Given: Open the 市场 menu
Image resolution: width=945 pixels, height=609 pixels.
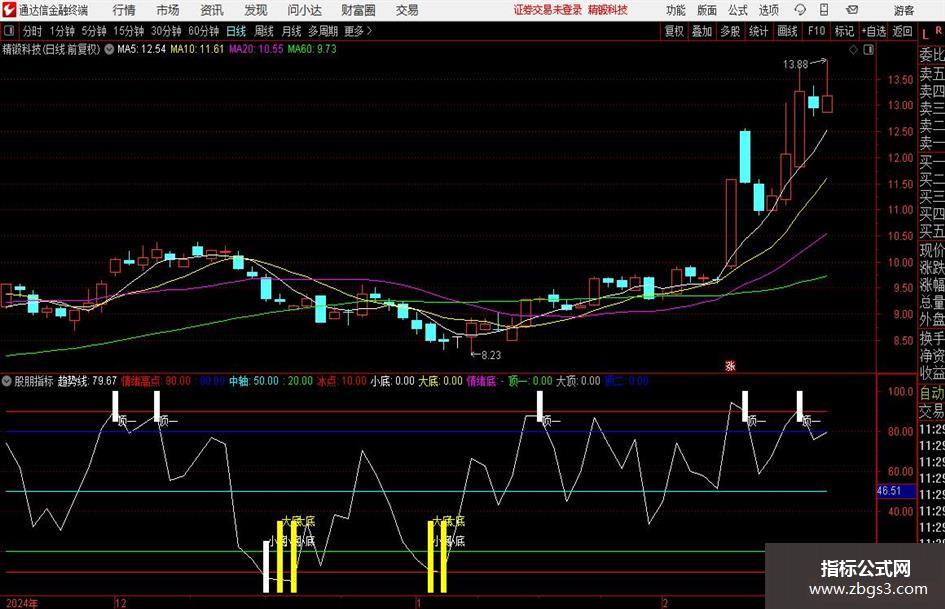Looking at the screenshot, I should [x=168, y=10].
